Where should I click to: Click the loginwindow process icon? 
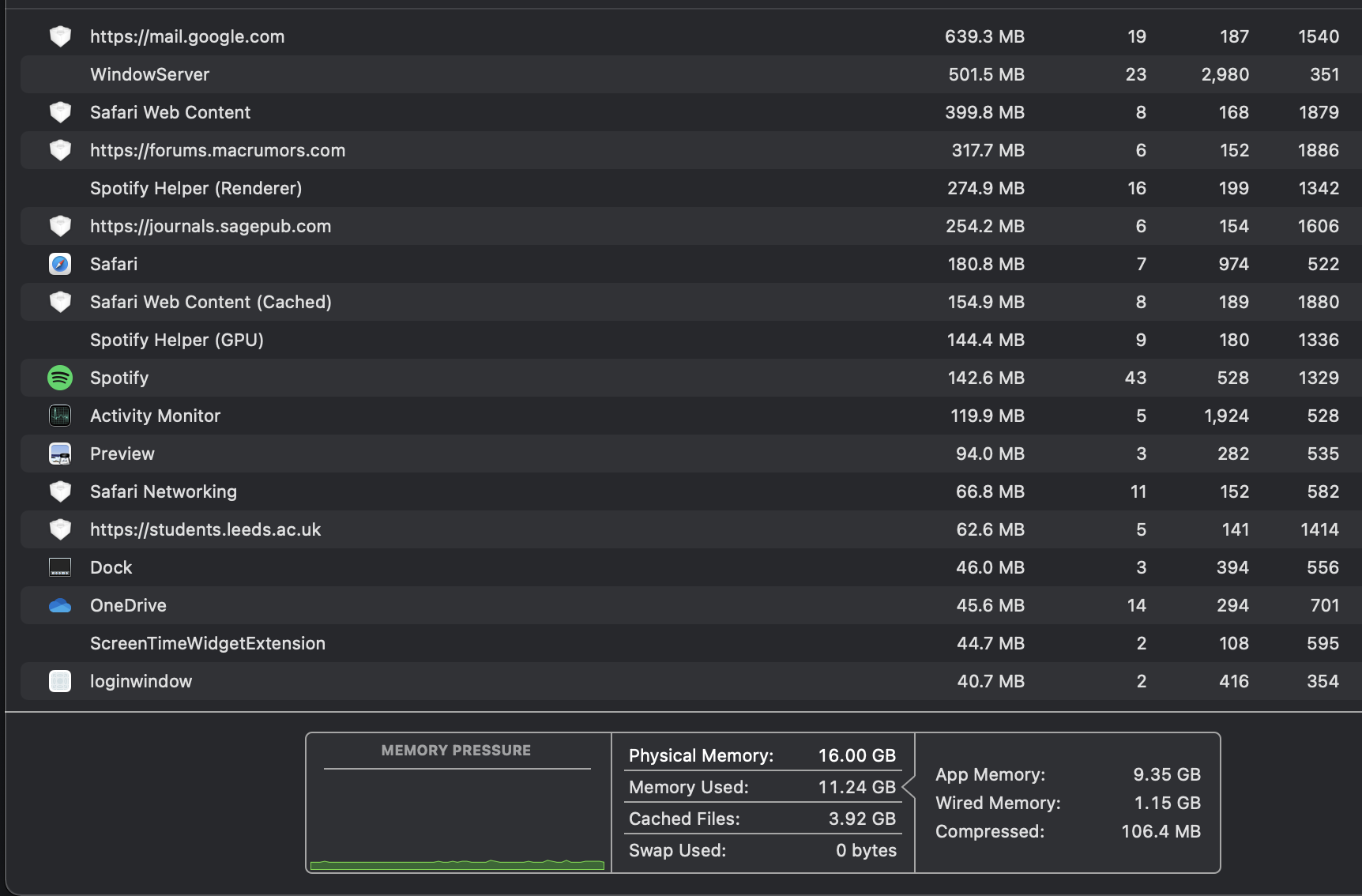[x=60, y=681]
